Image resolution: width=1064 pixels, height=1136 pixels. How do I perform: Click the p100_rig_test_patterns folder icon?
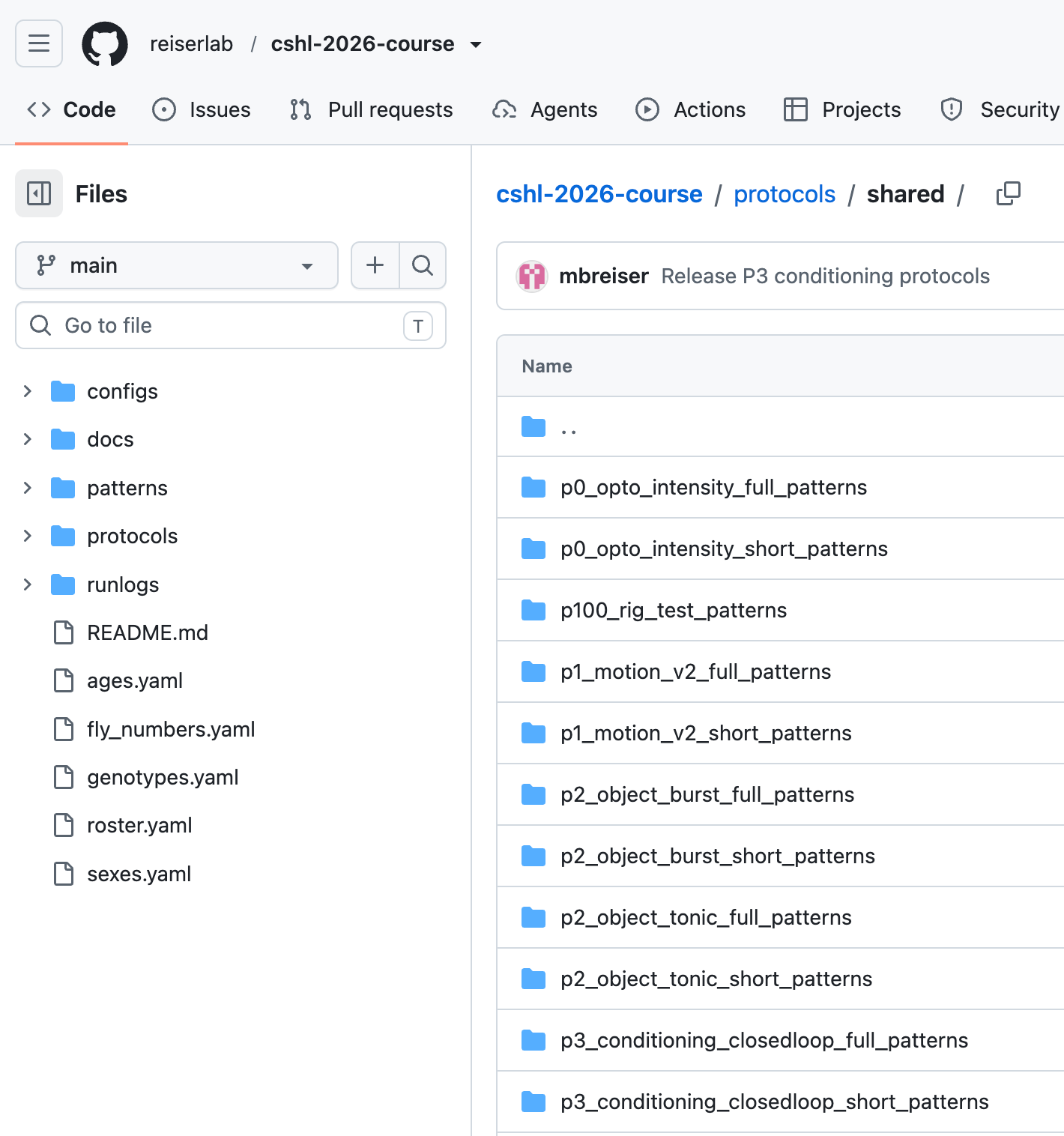(533, 610)
